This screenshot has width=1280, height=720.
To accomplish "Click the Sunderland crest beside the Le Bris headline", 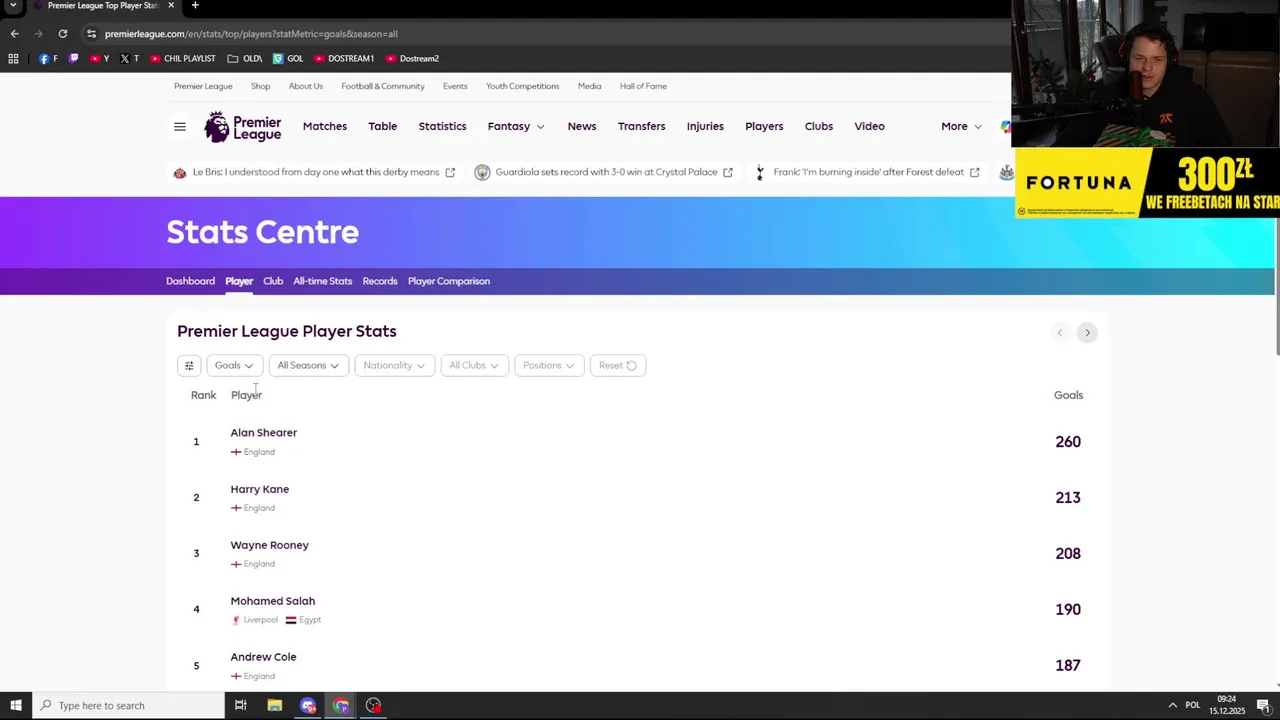I will pyautogui.click(x=180, y=173).
